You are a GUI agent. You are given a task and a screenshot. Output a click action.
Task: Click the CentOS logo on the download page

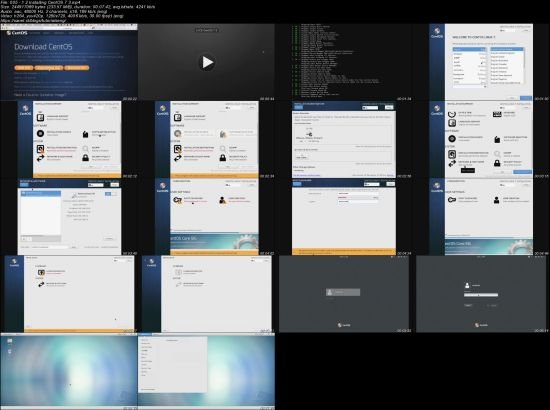[x=17, y=33]
